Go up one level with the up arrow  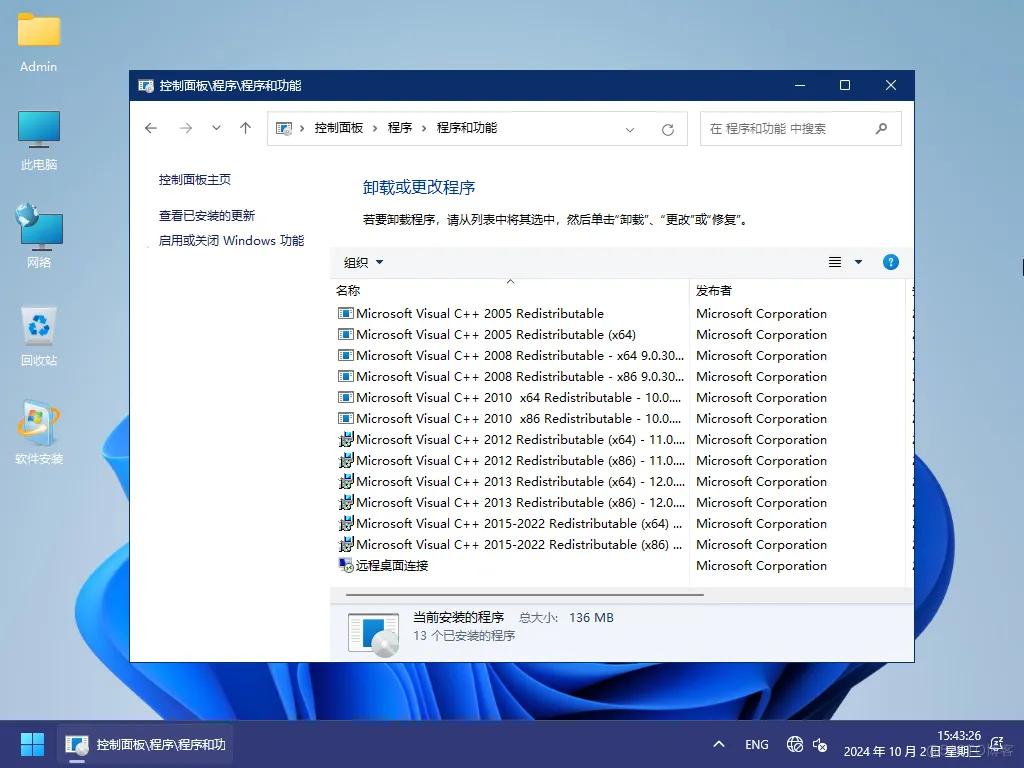coord(246,128)
